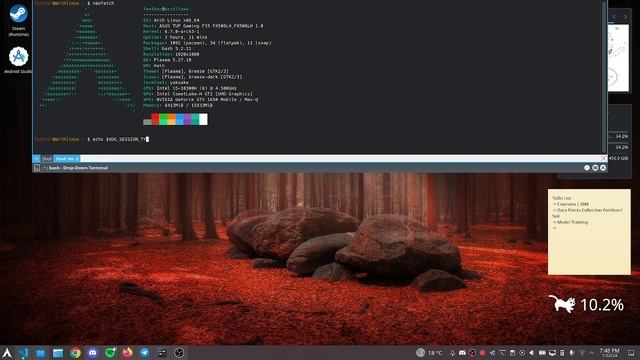This screenshot has height=360, width=640.
Task: Launch Visual Studio Code from the taskbar
Action: (24, 353)
